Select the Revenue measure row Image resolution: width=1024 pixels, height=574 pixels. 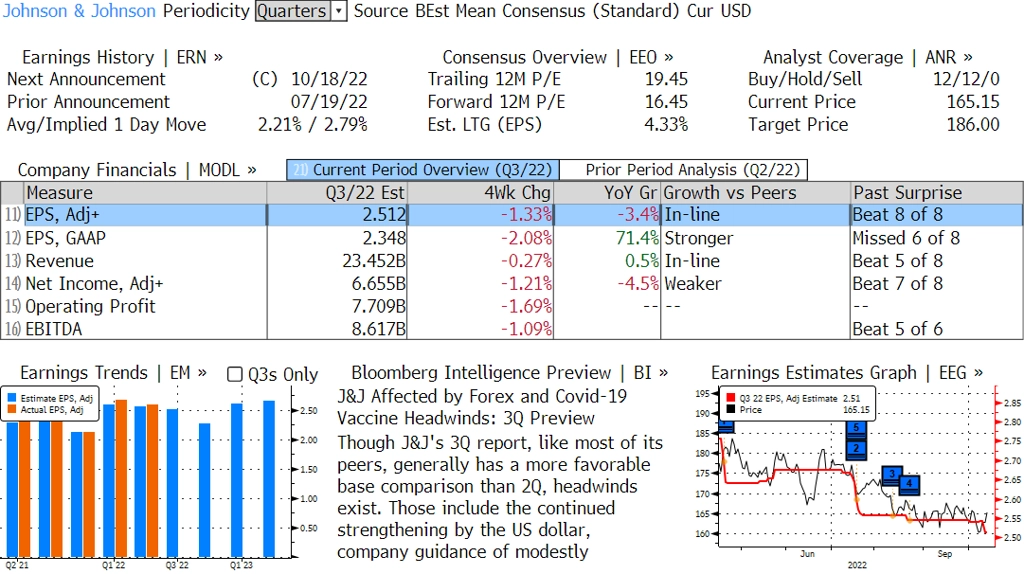511,261
